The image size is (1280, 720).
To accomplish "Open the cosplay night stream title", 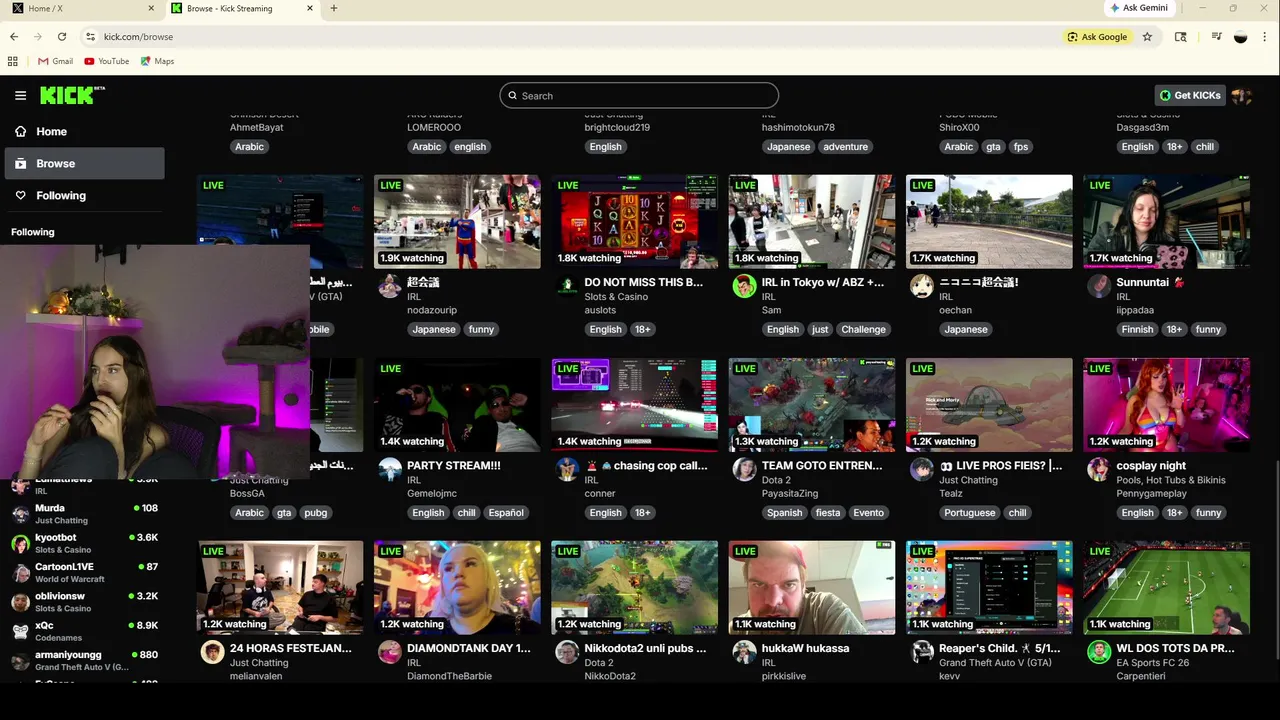I will click(x=1151, y=465).
